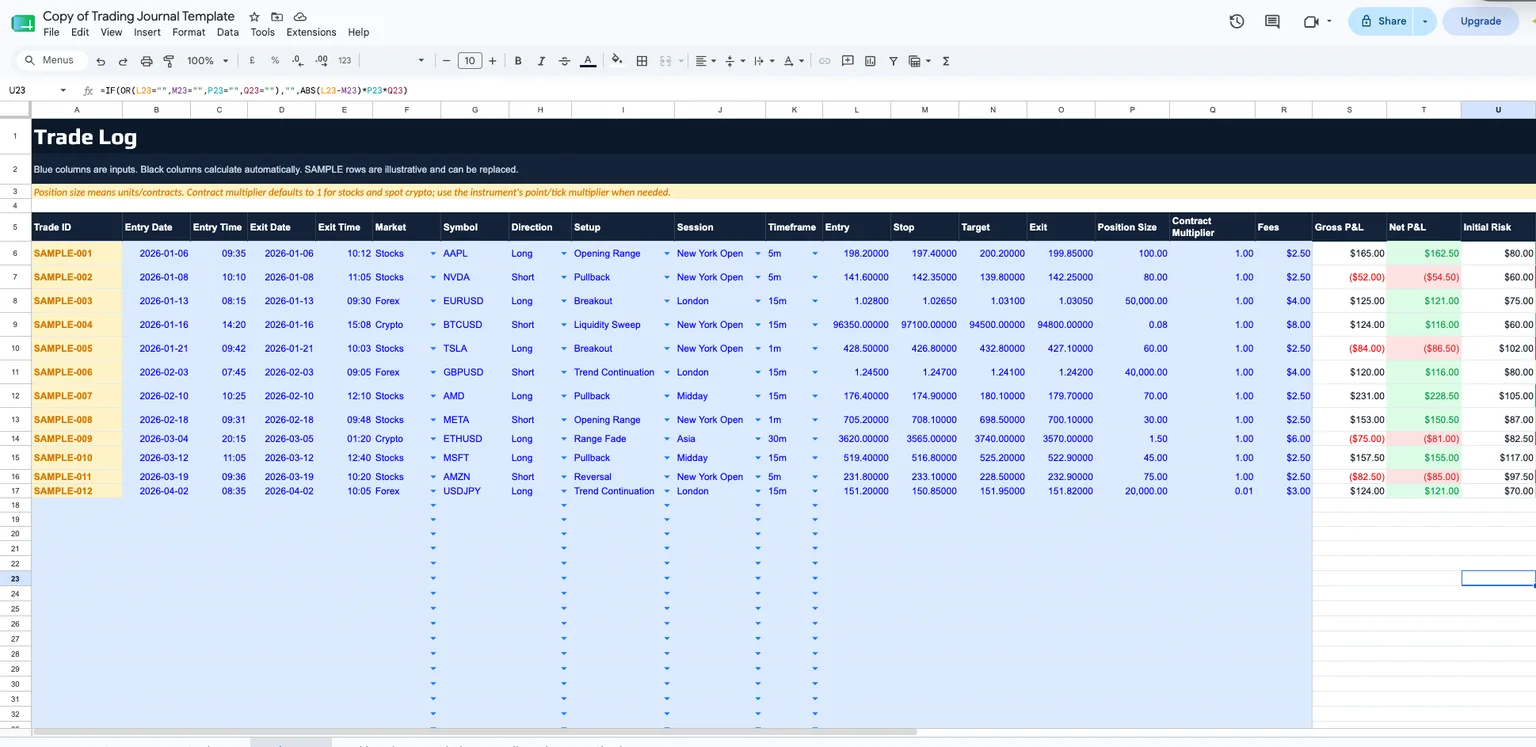
Task: Open Market dropdown in SAMPLE-001 row
Action: point(433,254)
